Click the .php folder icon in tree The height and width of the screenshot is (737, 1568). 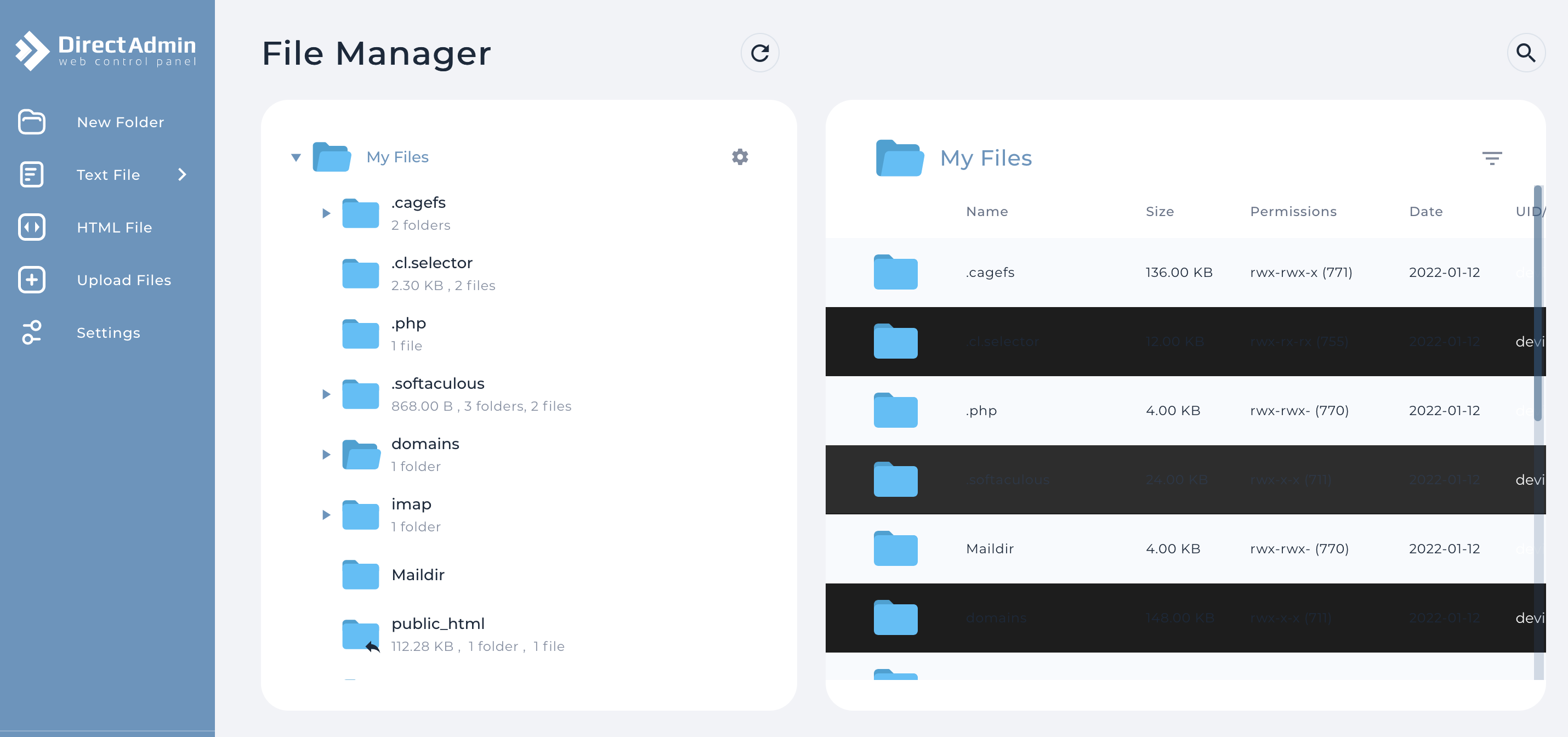tap(360, 333)
